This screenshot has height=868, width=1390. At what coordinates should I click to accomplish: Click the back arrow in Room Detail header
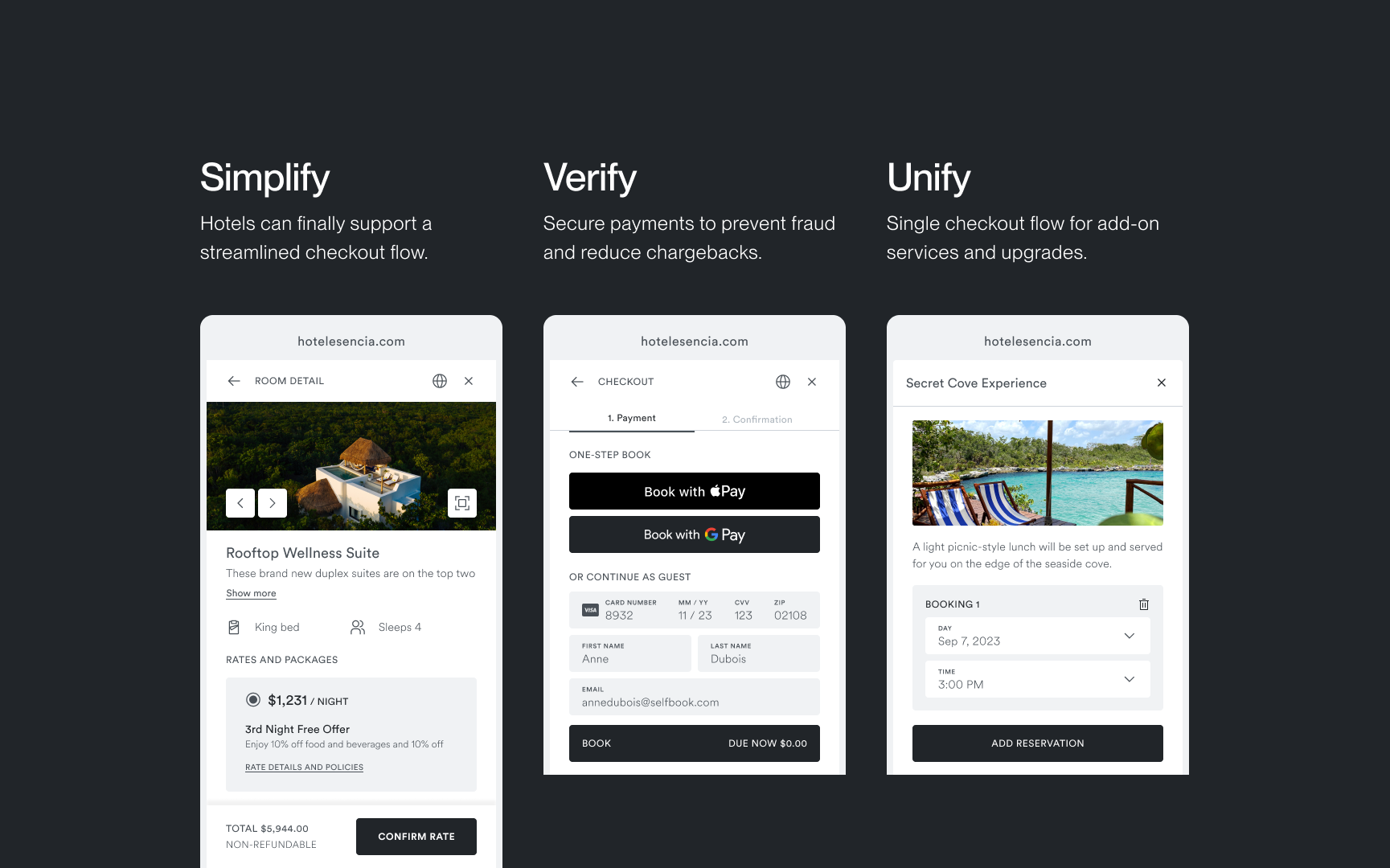[234, 381]
